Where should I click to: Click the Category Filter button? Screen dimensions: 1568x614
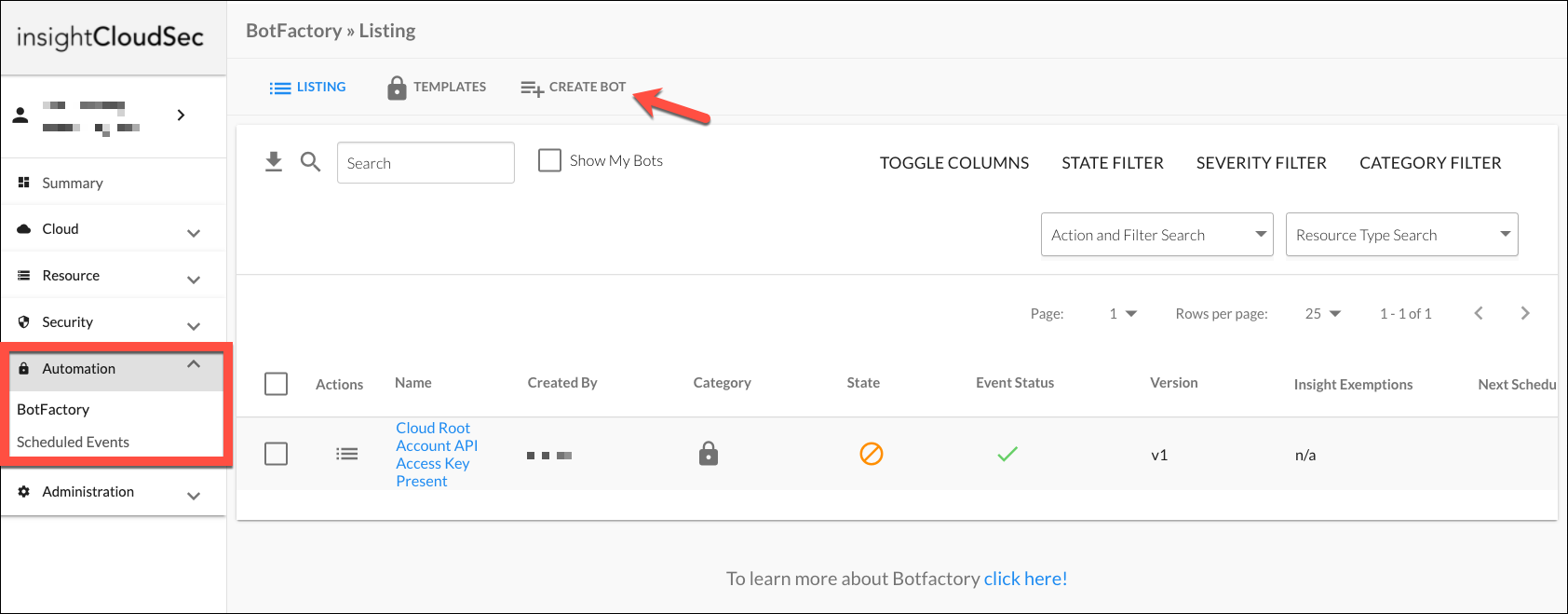1430,163
